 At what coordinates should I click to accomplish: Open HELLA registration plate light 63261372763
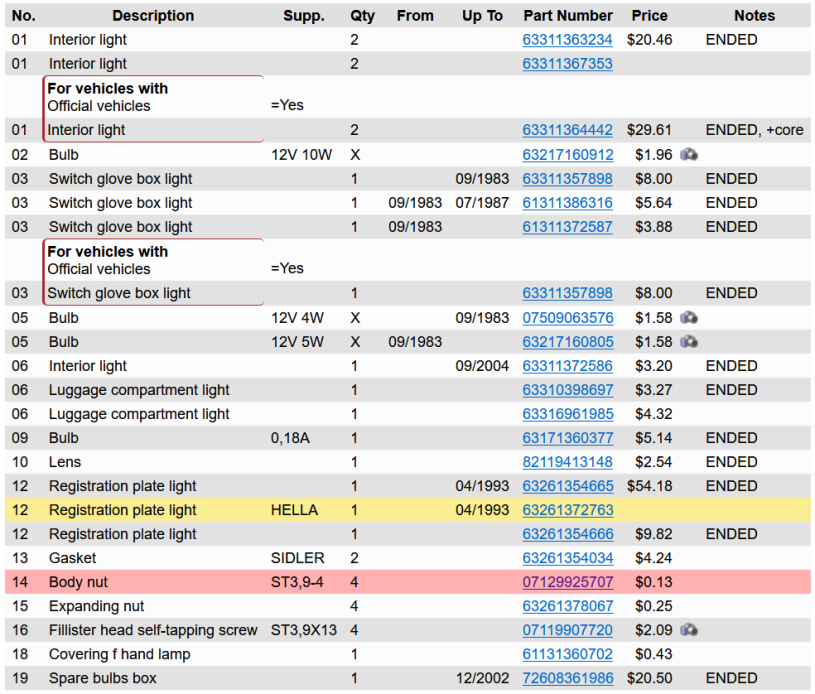[x=567, y=510]
